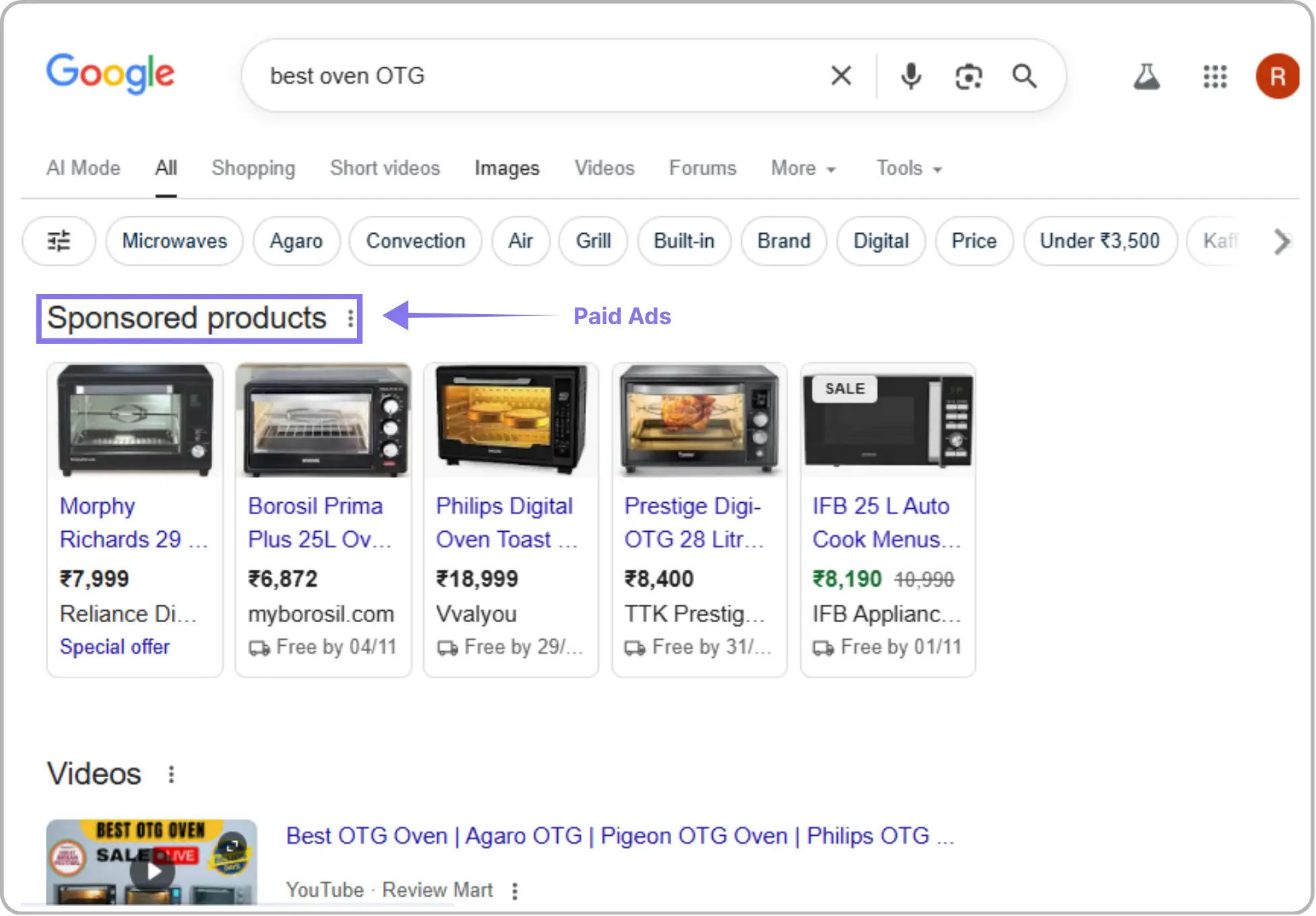The width and height of the screenshot is (1316, 916).
Task: Open Philips Digital Oven Toast link
Action: (x=507, y=522)
